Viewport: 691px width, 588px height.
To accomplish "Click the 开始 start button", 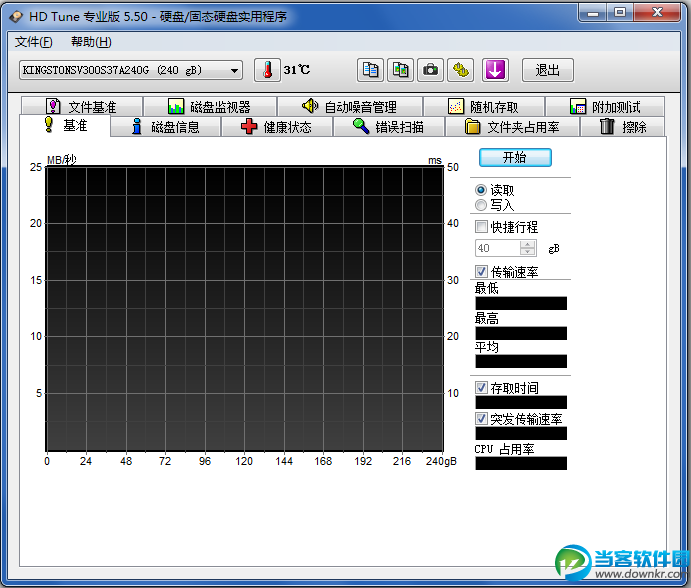I will pyautogui.click(x=515, y=157).
